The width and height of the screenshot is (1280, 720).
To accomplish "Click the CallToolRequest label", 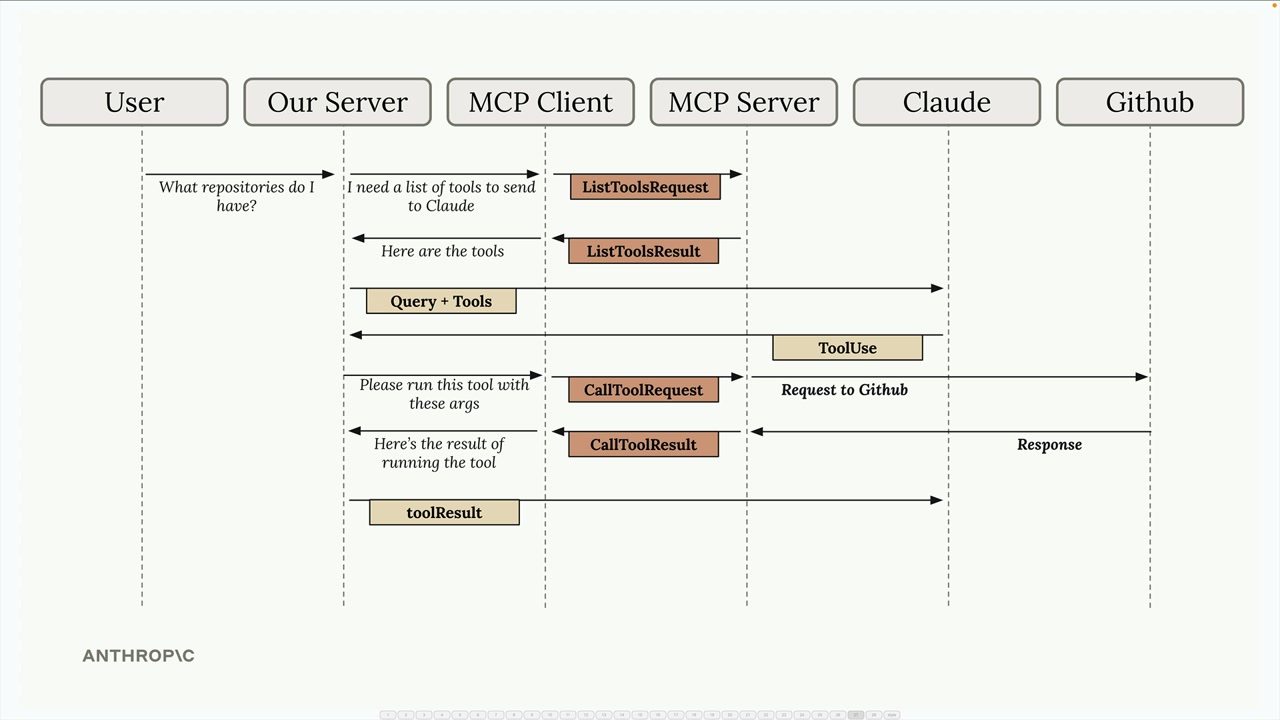I will pos(643,390).
